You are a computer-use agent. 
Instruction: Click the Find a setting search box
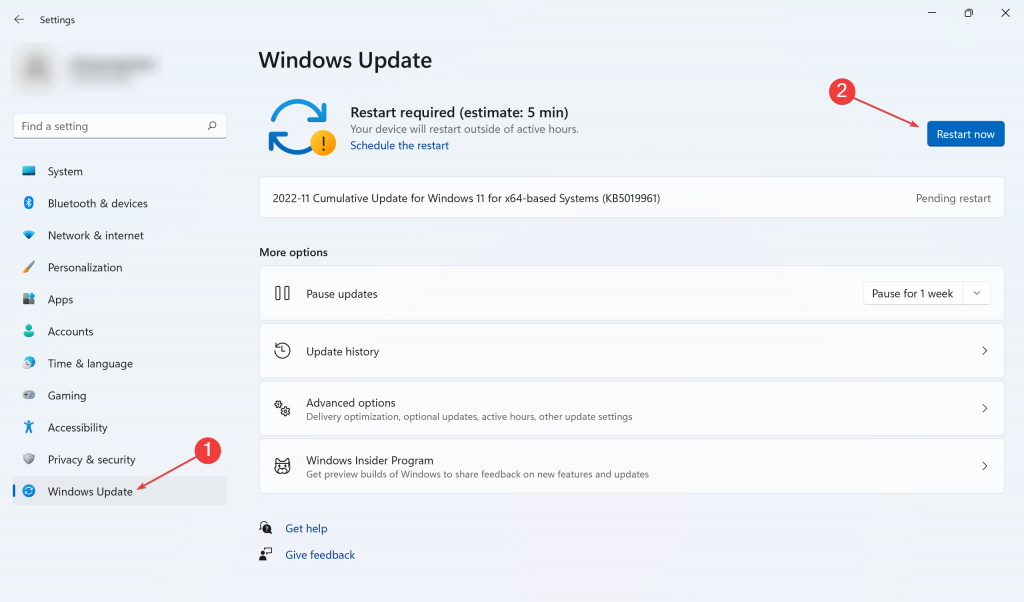click(x=120, y=126)
